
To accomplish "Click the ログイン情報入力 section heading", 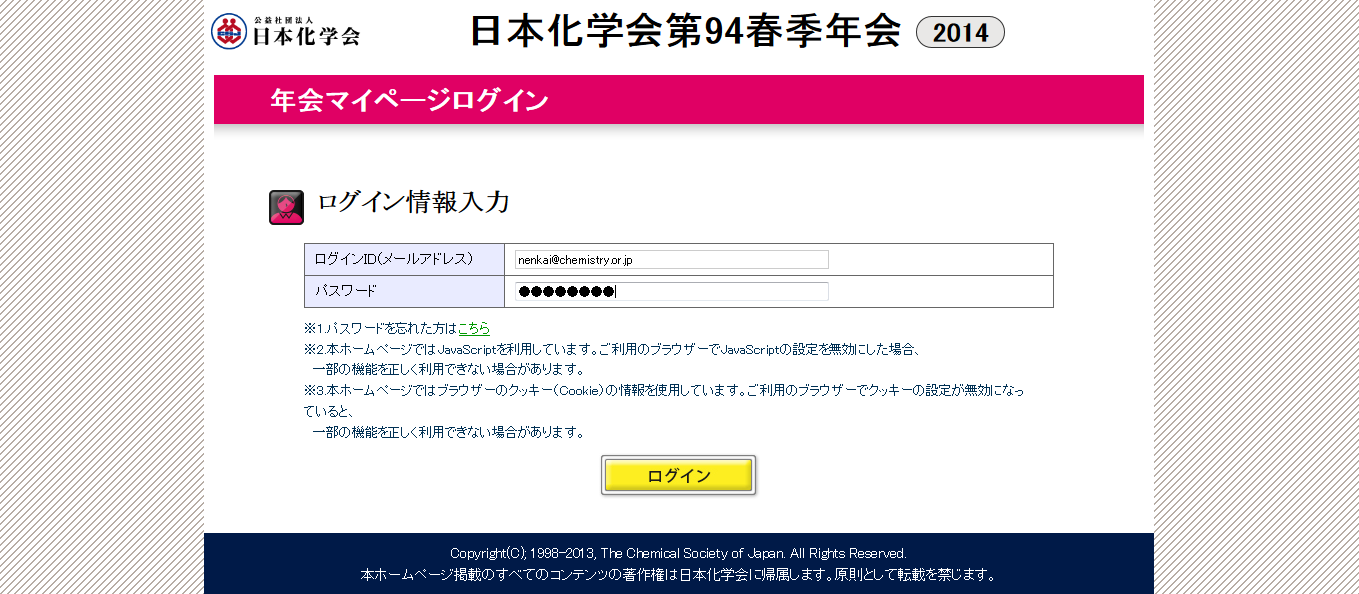I will [413, 203].
